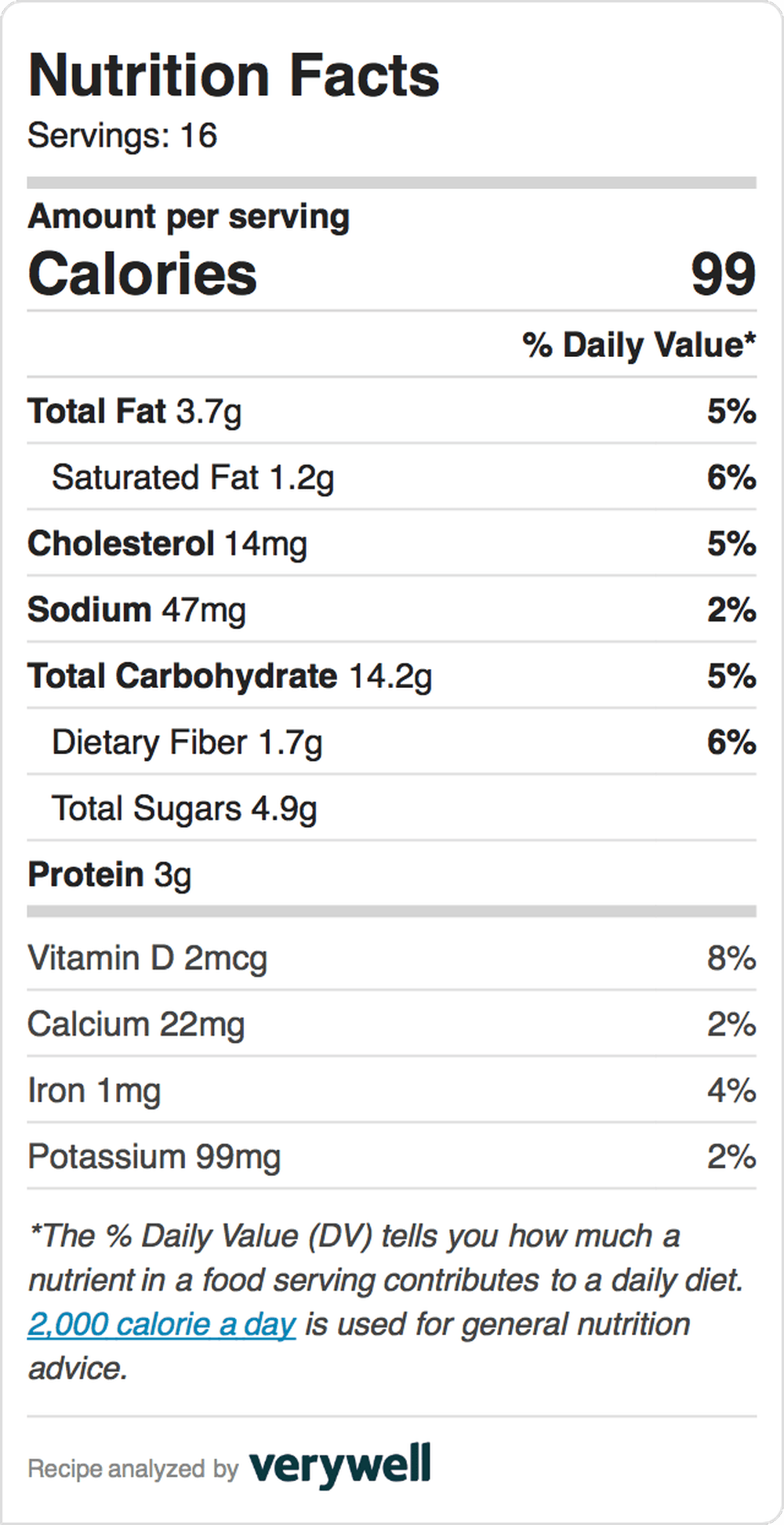Click the Protein 3g entry
The height and width of the screenshot is (1525, 784).
pyautogui.click(x=392, y=874)
